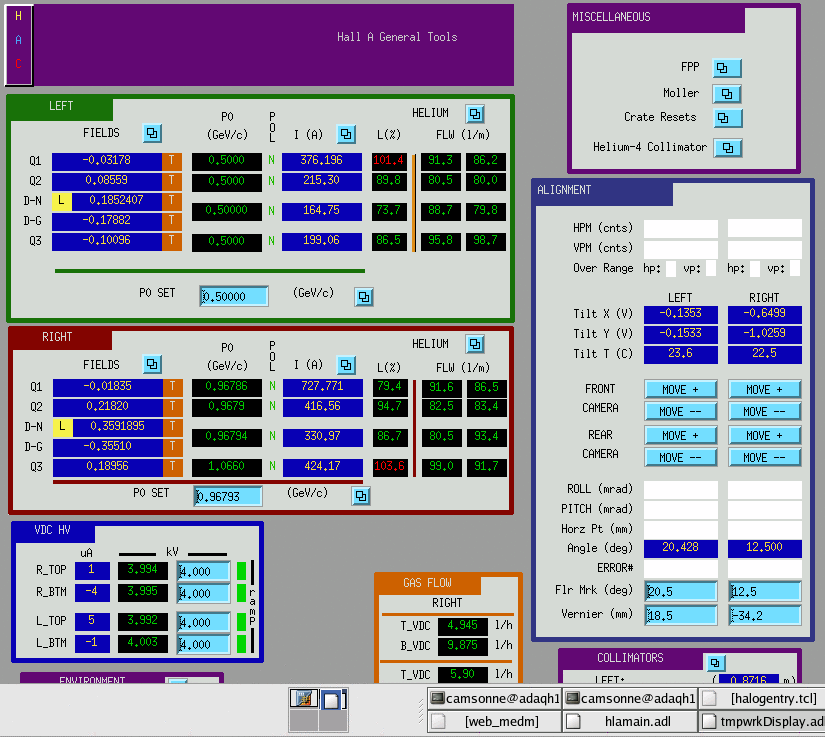This screenshot has width=825, height=737.
Task: Open related display beside RIGHT P0 SET
Action: [361, 496]
